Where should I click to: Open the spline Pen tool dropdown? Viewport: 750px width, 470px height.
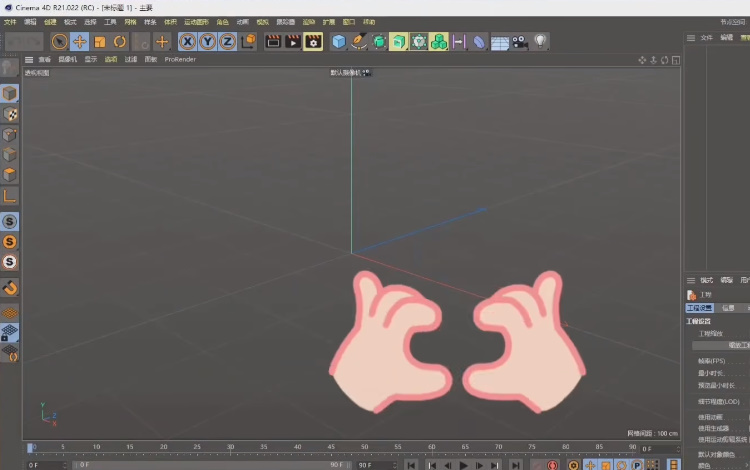(359, 42)
